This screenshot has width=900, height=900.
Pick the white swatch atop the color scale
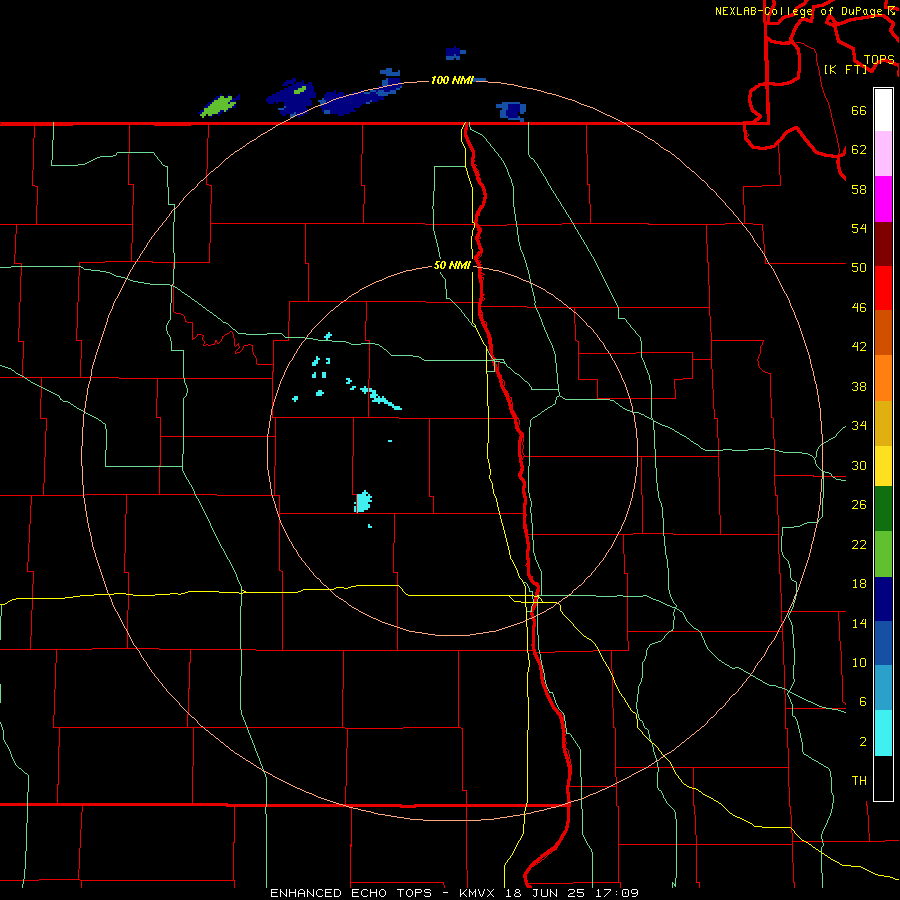point(883,110)
